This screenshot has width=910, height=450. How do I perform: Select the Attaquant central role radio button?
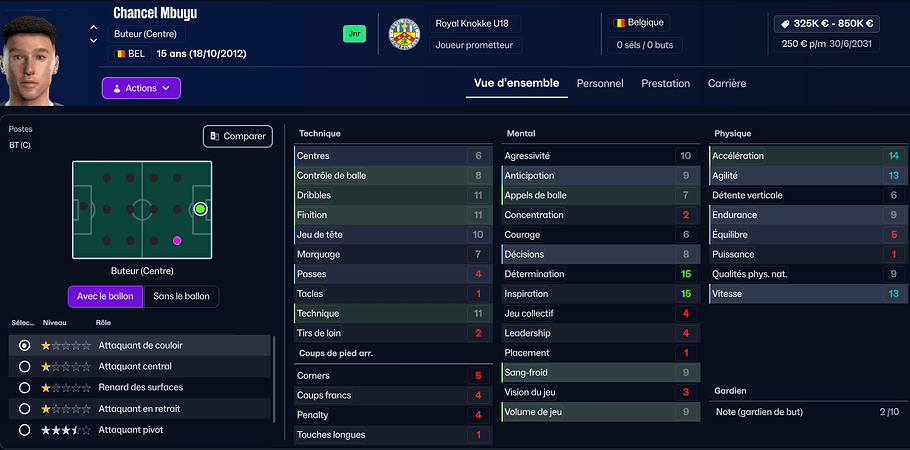[25, 367]
